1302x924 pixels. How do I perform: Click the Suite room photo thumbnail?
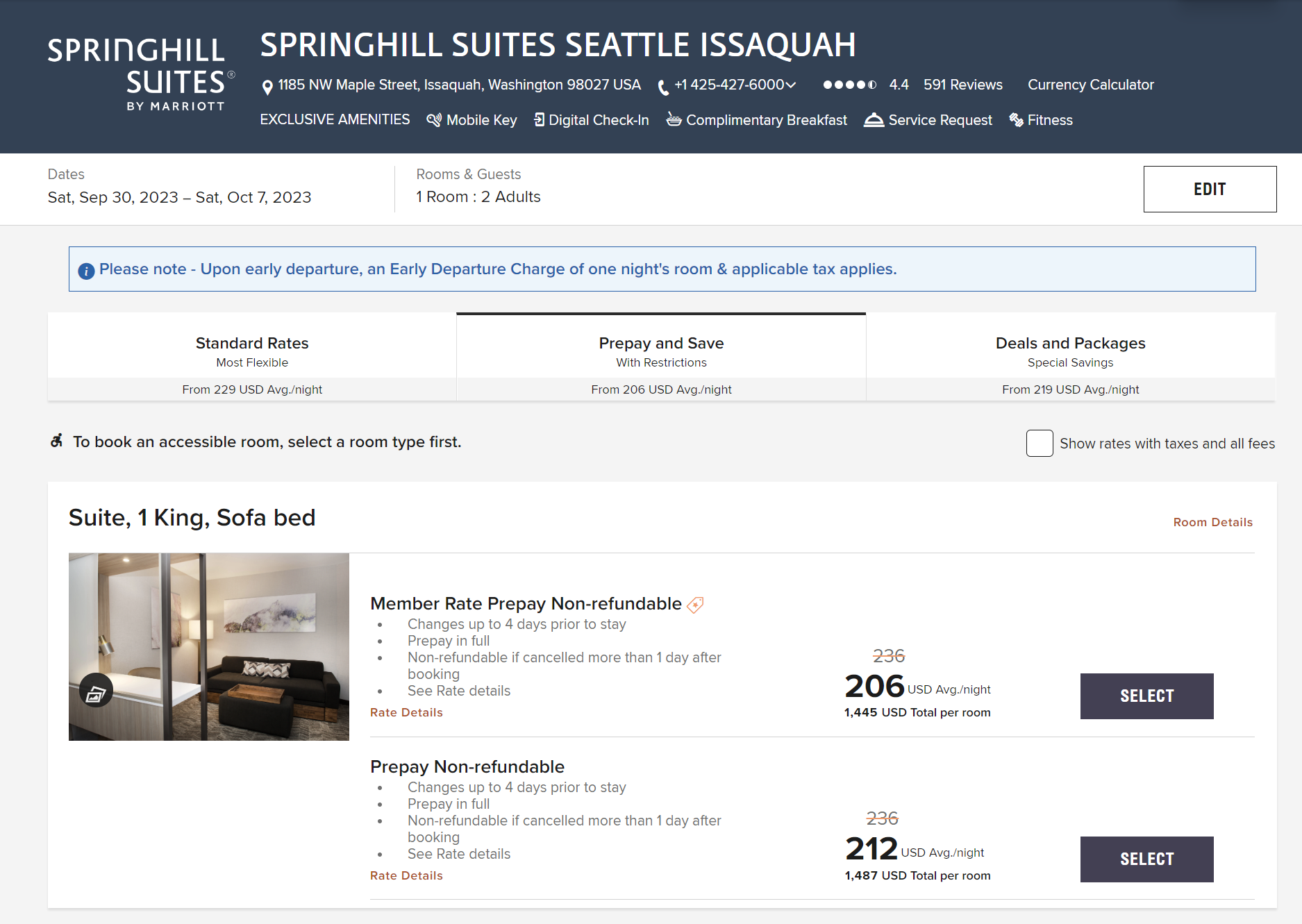click(208, 647)
